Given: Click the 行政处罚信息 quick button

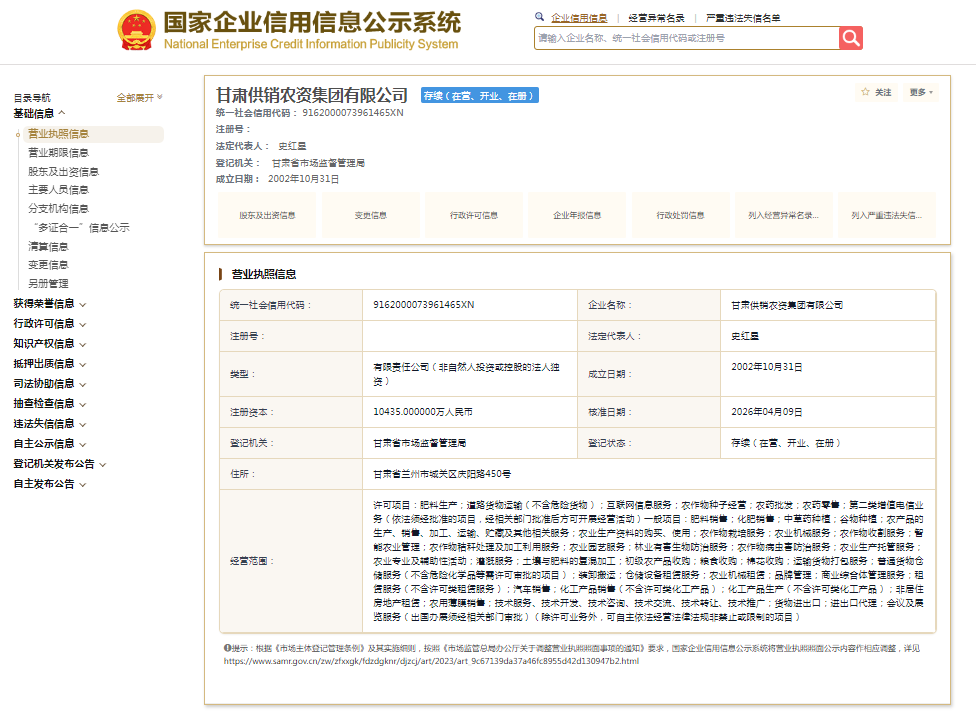Looking at the screenshot, I should (680, 215).
